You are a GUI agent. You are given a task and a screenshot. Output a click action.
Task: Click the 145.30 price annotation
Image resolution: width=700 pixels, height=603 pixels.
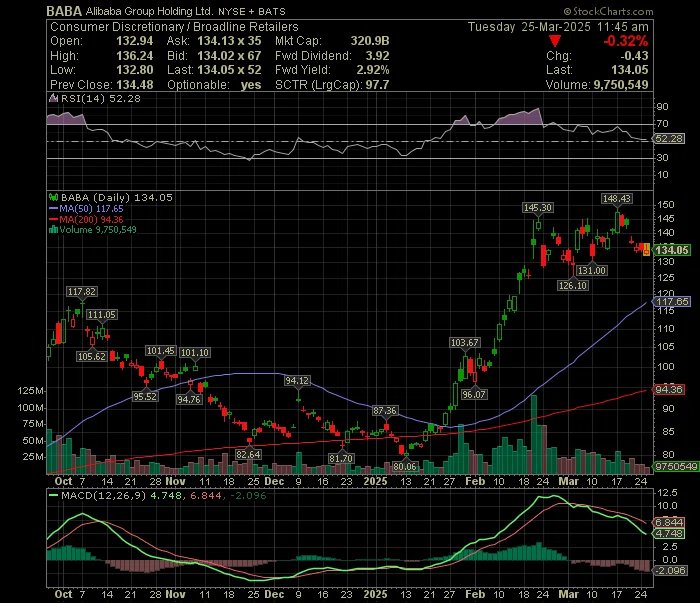pyautogui.click(x=538, y=208)
